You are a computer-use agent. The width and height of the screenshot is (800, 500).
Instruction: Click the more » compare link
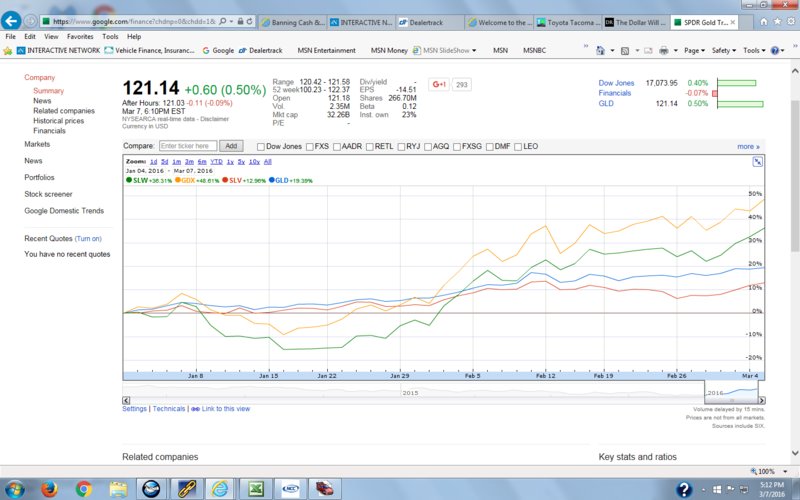pos(748,147)
